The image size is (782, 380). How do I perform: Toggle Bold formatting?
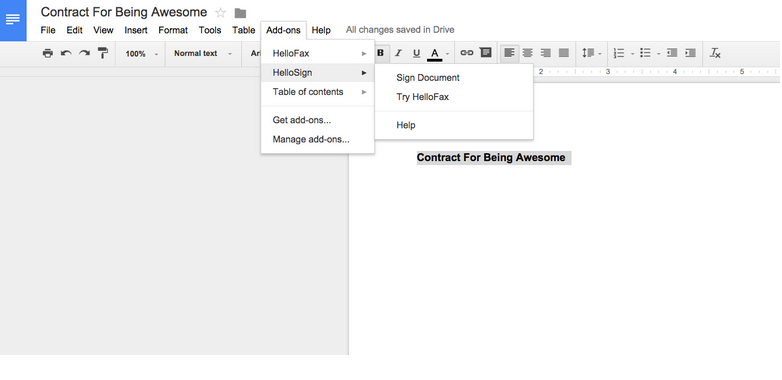tap(381, 53)
